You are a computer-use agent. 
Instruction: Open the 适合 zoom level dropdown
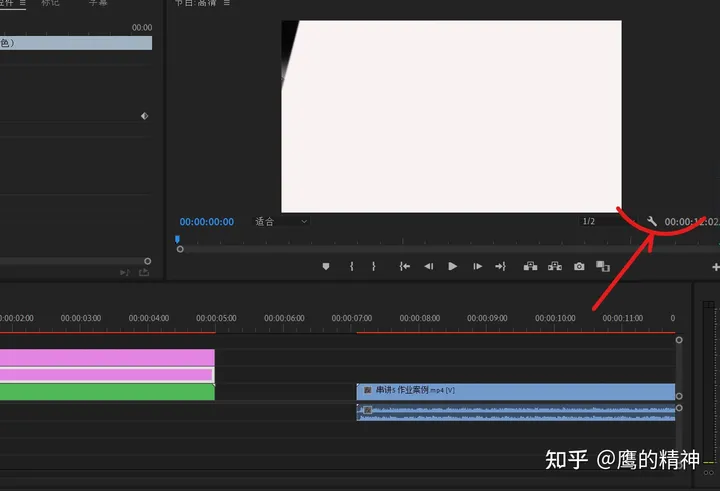tap(281, 221)
